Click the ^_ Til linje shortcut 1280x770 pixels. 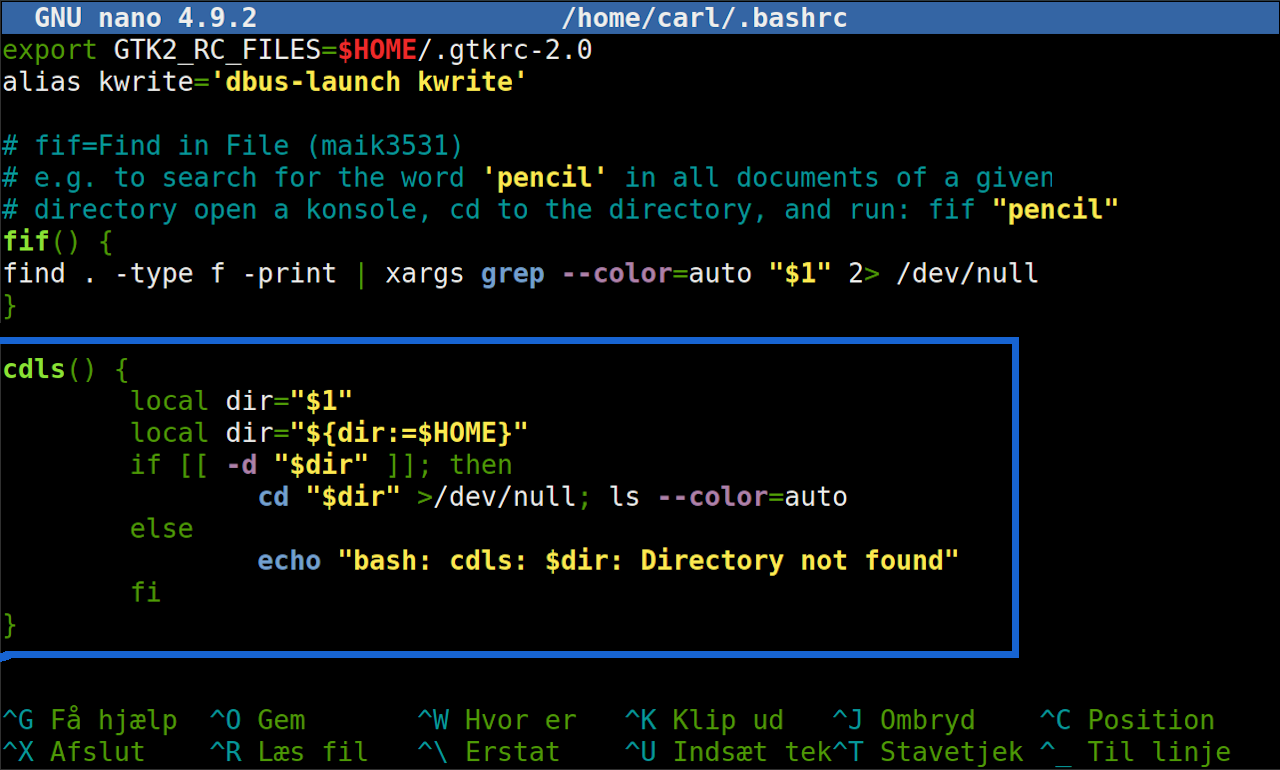pos(1135,752)
